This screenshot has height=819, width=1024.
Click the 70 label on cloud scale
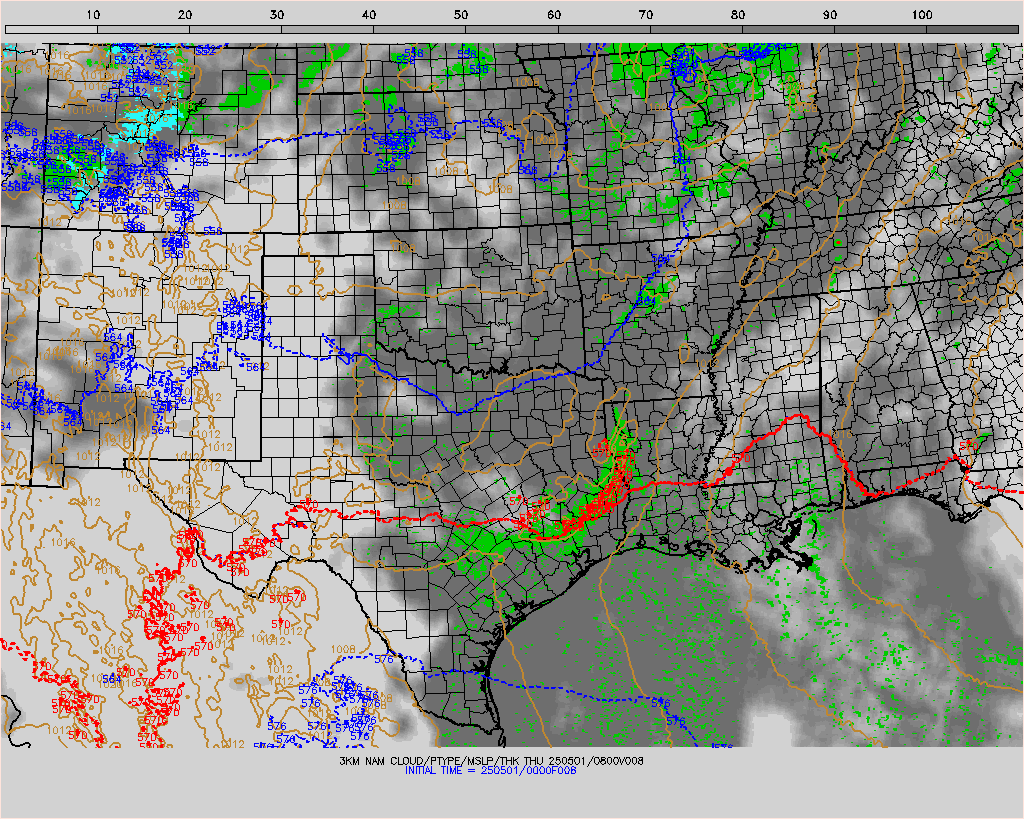(645, 15)
